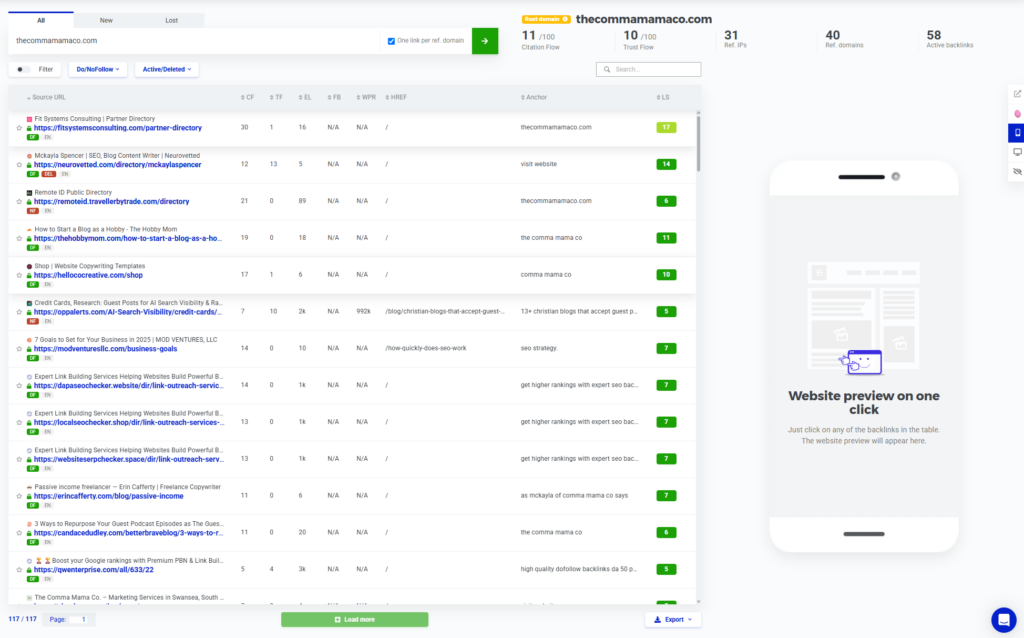Open the Do/NoFollow dropdown

[x=97, y=69]
